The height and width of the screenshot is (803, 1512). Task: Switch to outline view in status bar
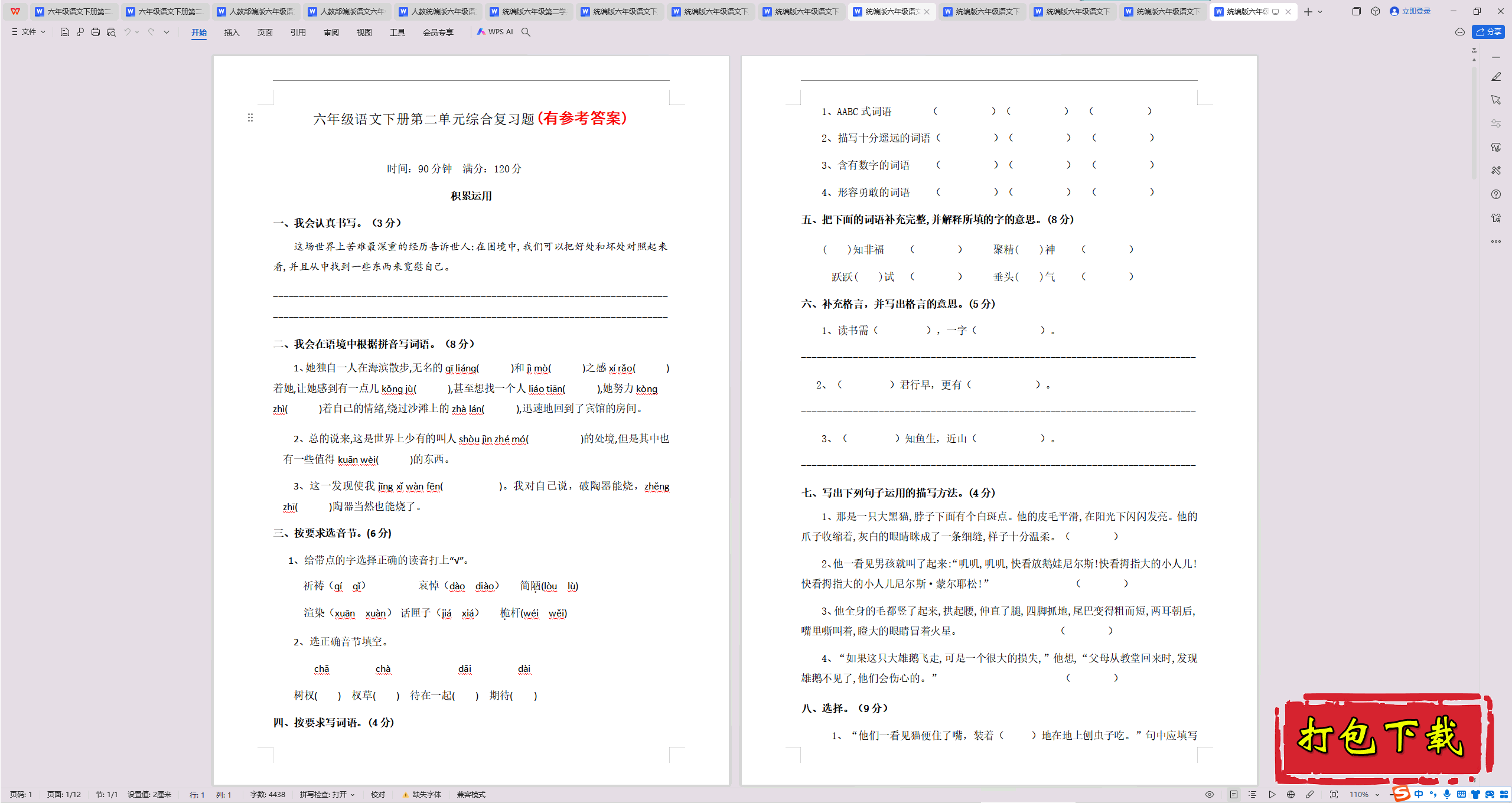[1253, 795]
